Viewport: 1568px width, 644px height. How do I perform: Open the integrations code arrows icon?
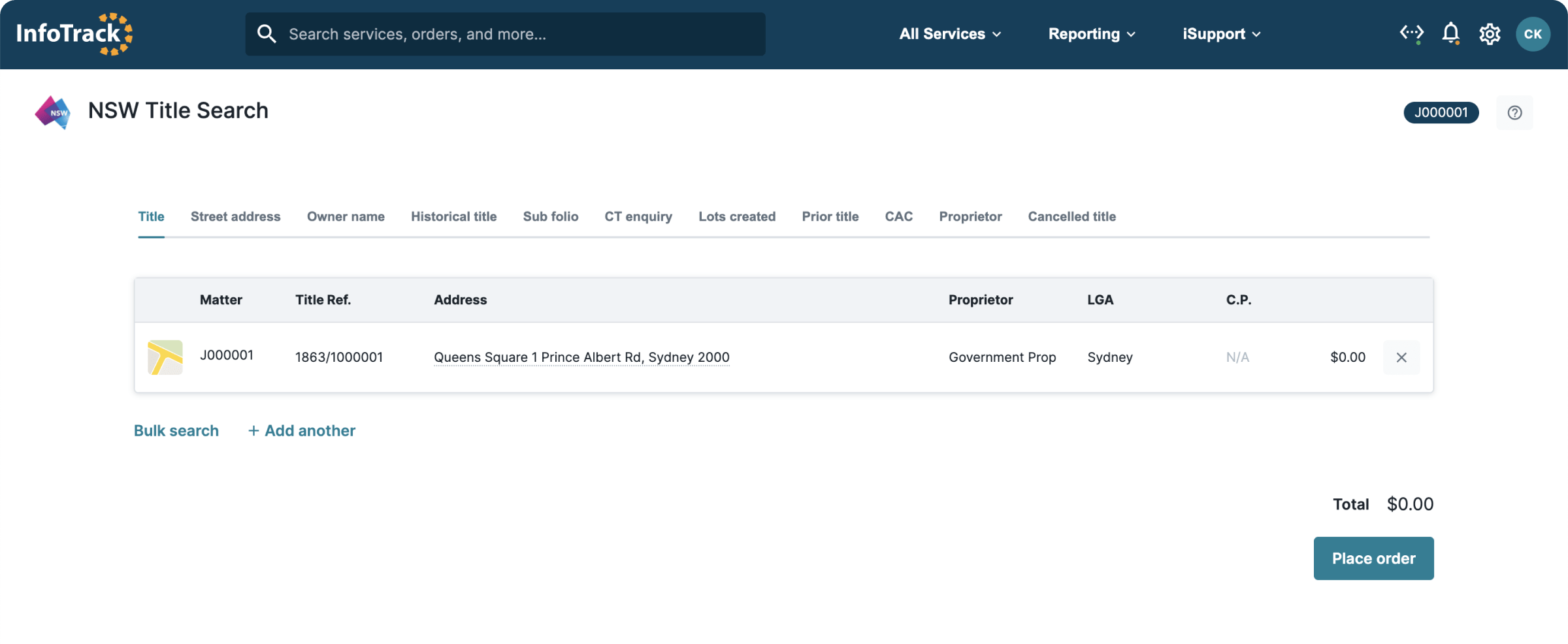(1411, 33)
